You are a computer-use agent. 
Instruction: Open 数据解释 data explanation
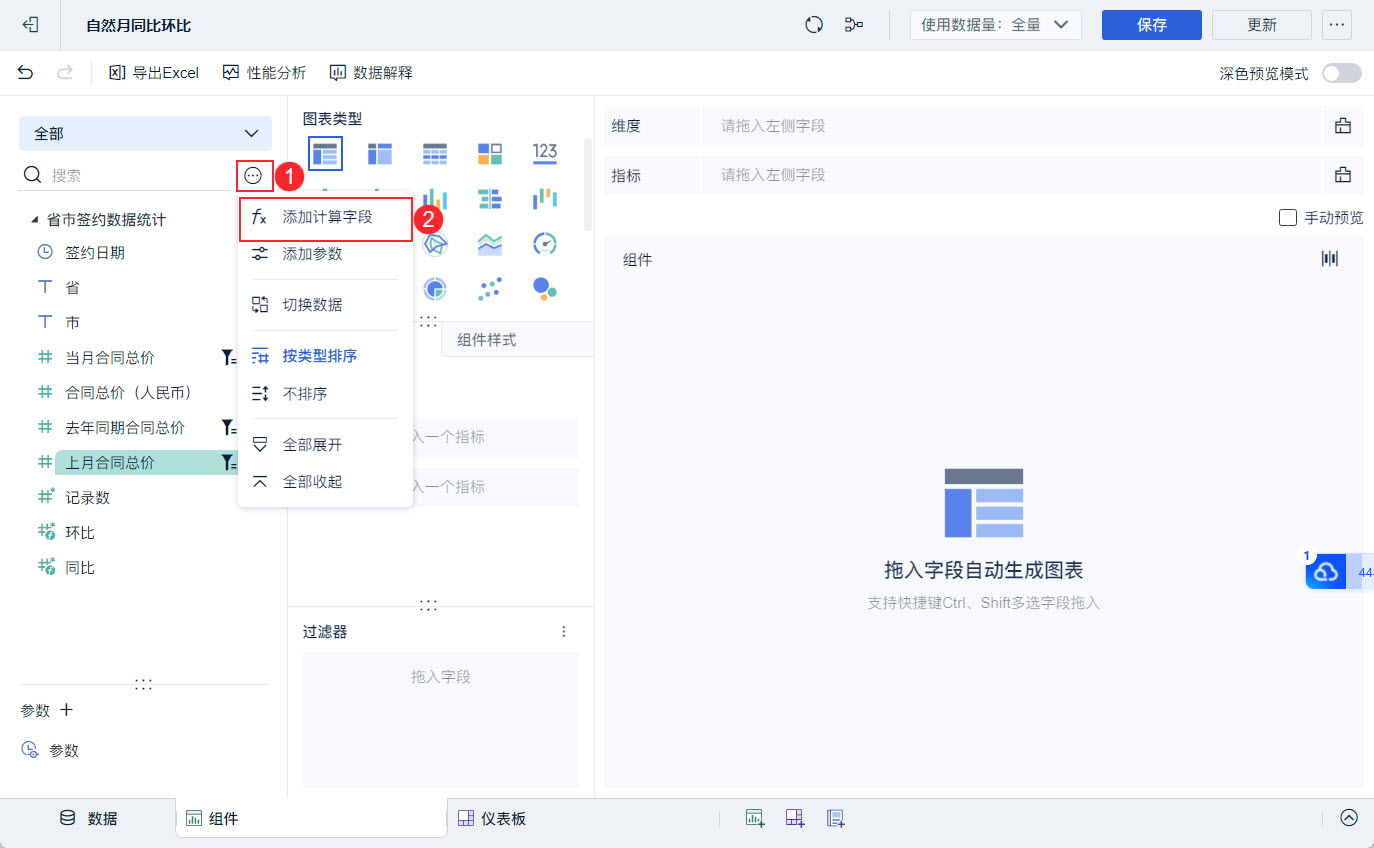tap(371, 73)
